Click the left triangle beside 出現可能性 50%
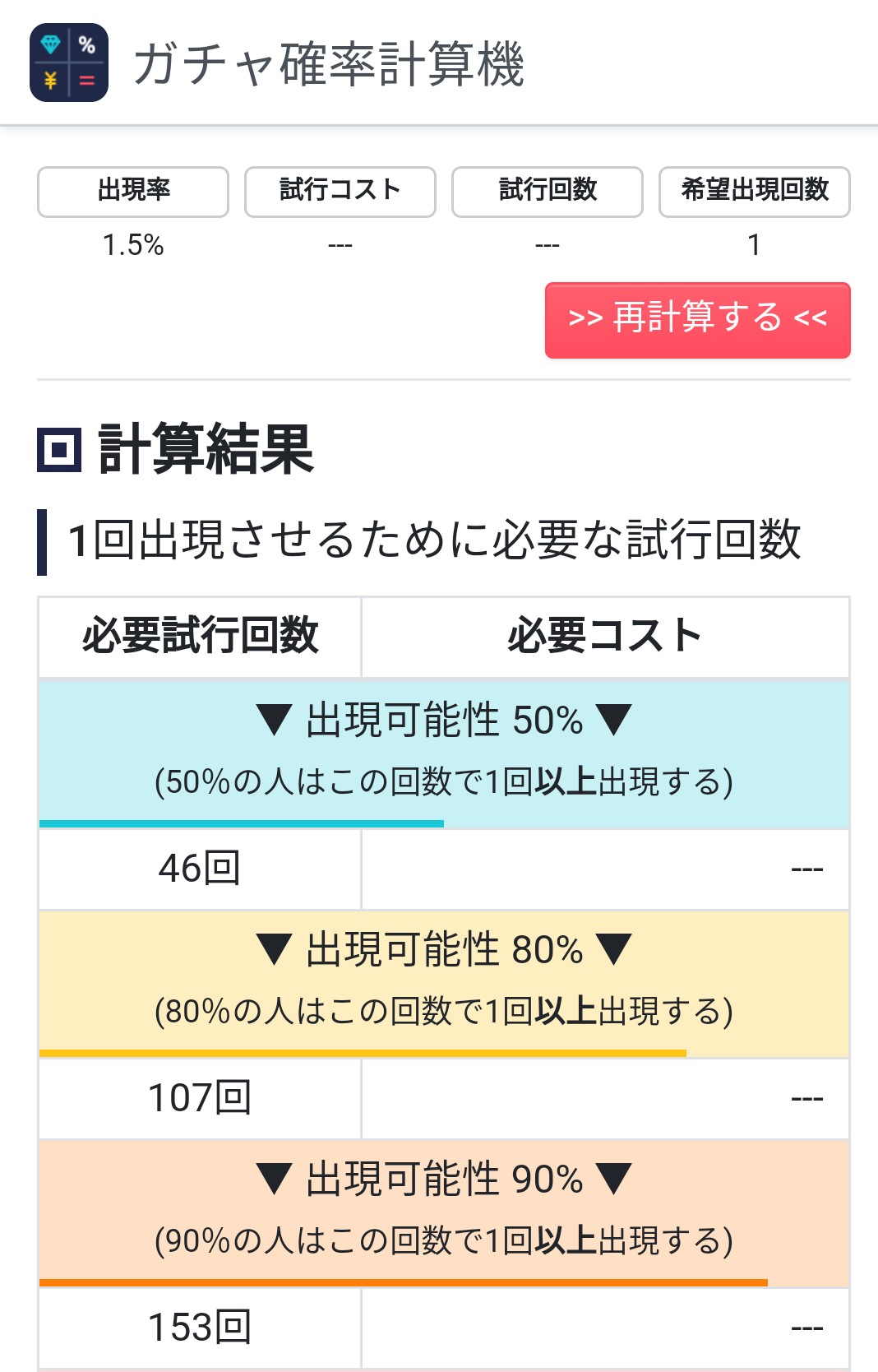Image resolution: width=878 pixels, height=1372 pixels. click(x=275, y=721)
